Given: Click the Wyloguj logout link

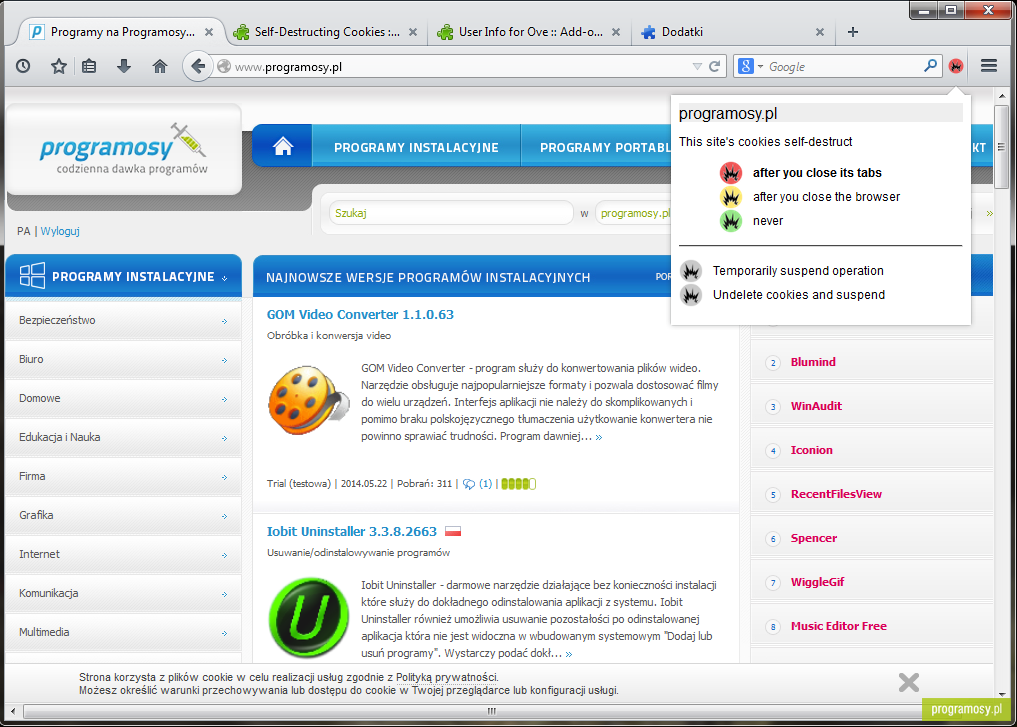Looking at the screenshot, I should click(60, 231).
